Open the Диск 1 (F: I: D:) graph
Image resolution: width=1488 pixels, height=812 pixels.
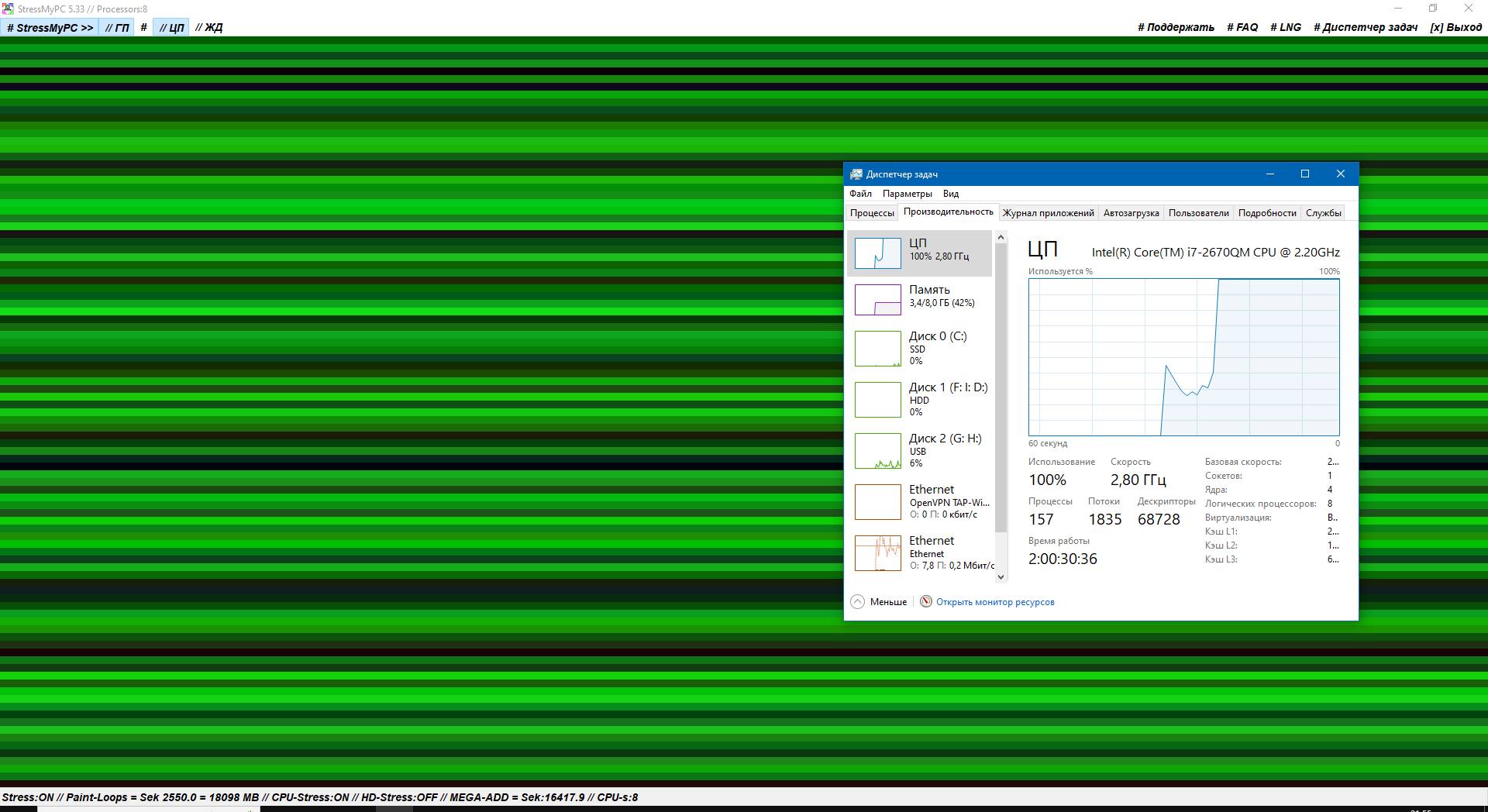877,400
